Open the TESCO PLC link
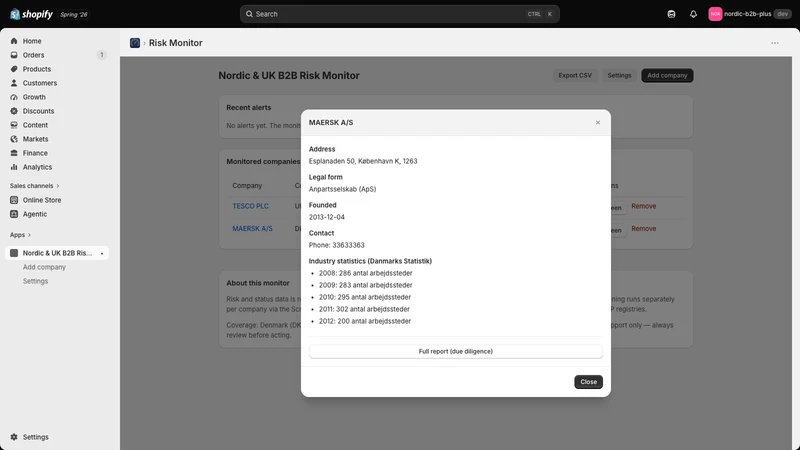The image size is (800, 450). (x=251, y=206)
